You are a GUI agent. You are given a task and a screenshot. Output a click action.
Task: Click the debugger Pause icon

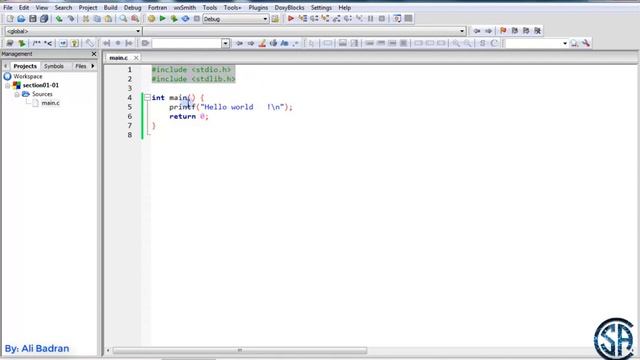371,19
